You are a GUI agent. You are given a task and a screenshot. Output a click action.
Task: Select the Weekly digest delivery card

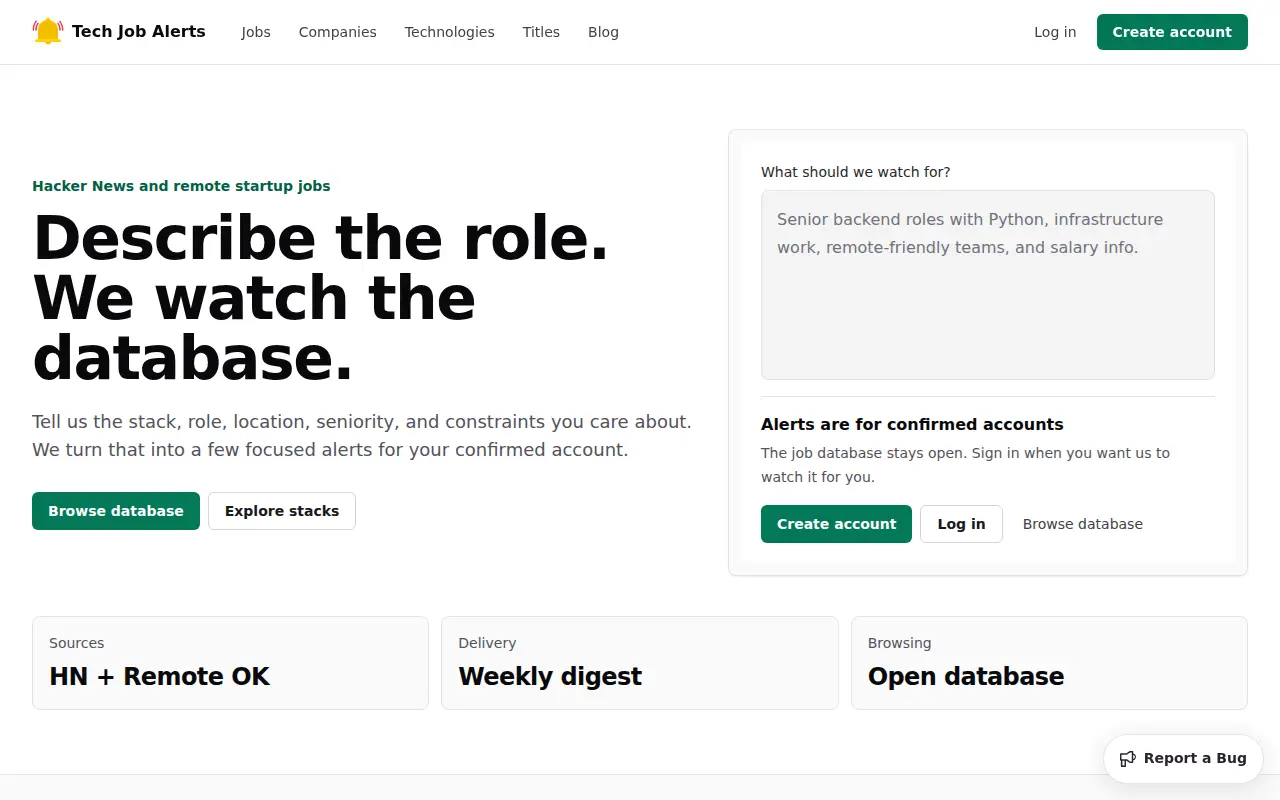pyautogui.click(x=640, y=663)
